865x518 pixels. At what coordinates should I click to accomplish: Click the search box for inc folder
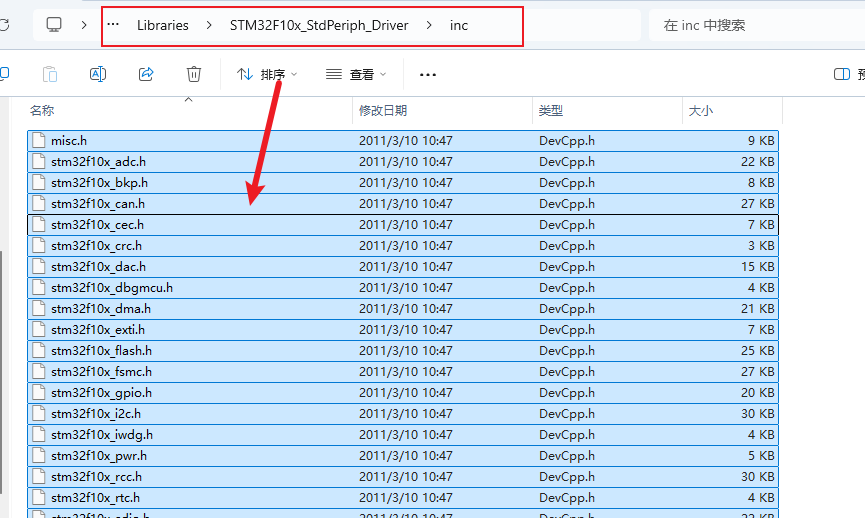[757, 25]
